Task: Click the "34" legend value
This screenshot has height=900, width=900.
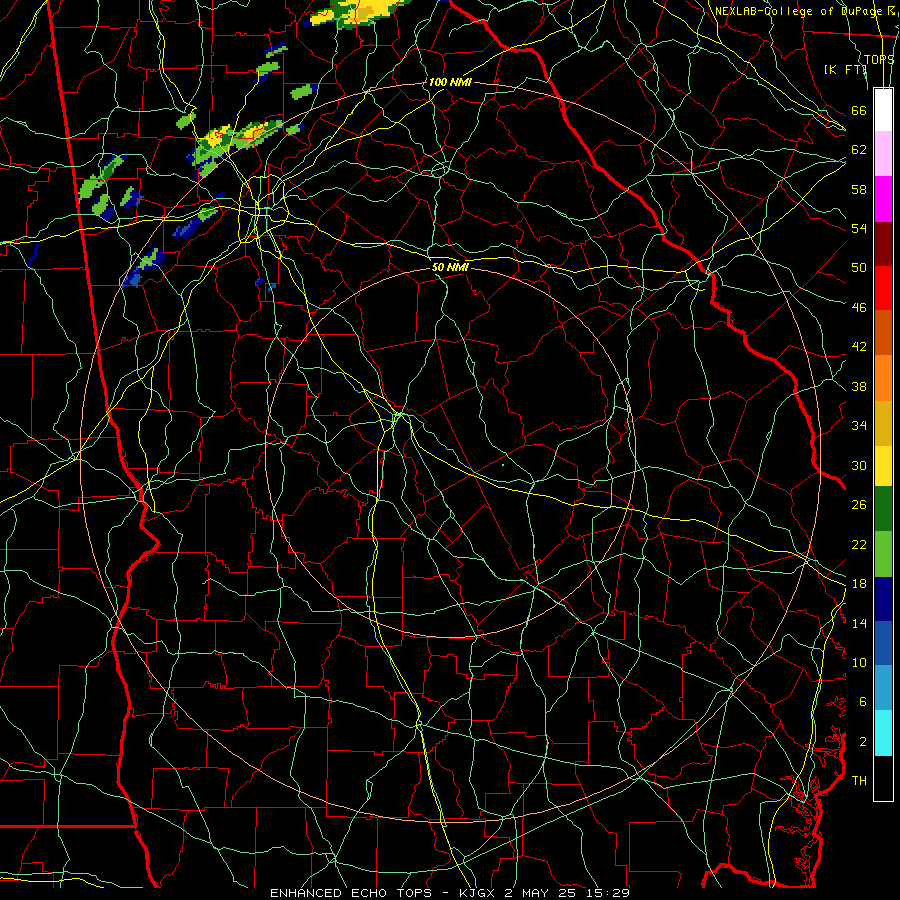Action: click(x=859, y=426)
